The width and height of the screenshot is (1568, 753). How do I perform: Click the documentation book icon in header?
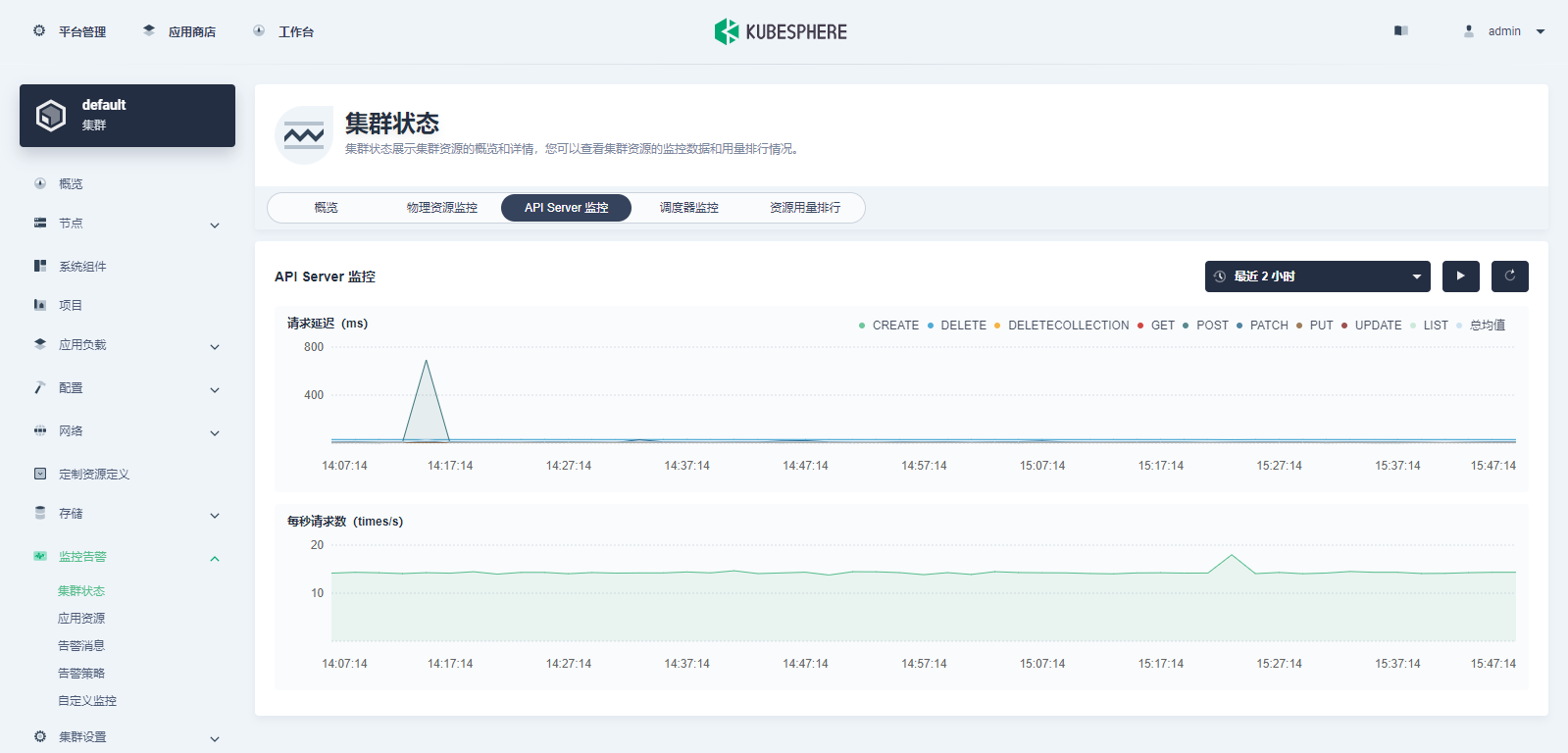click(1401, 31)
